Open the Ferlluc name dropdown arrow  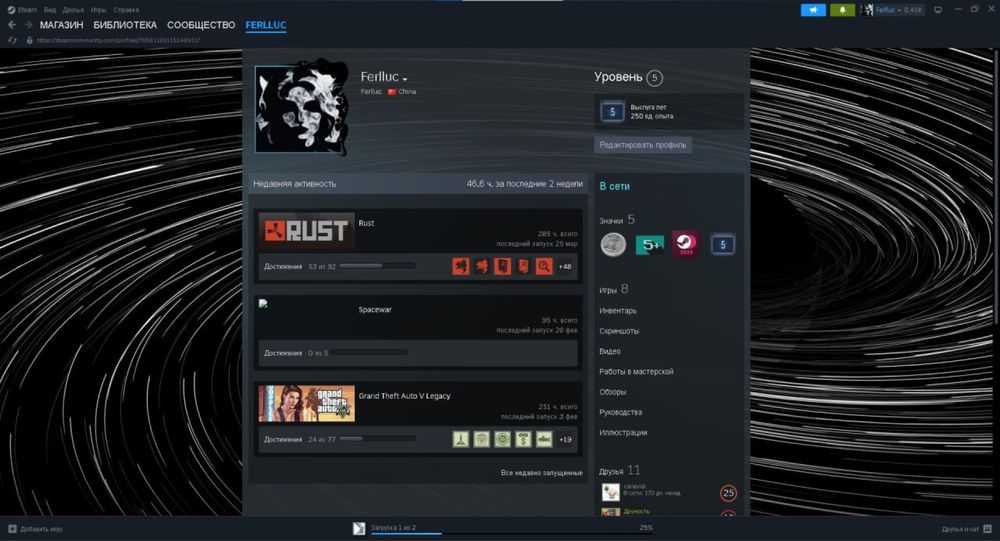pyautogui.click(x=405, y=79)
